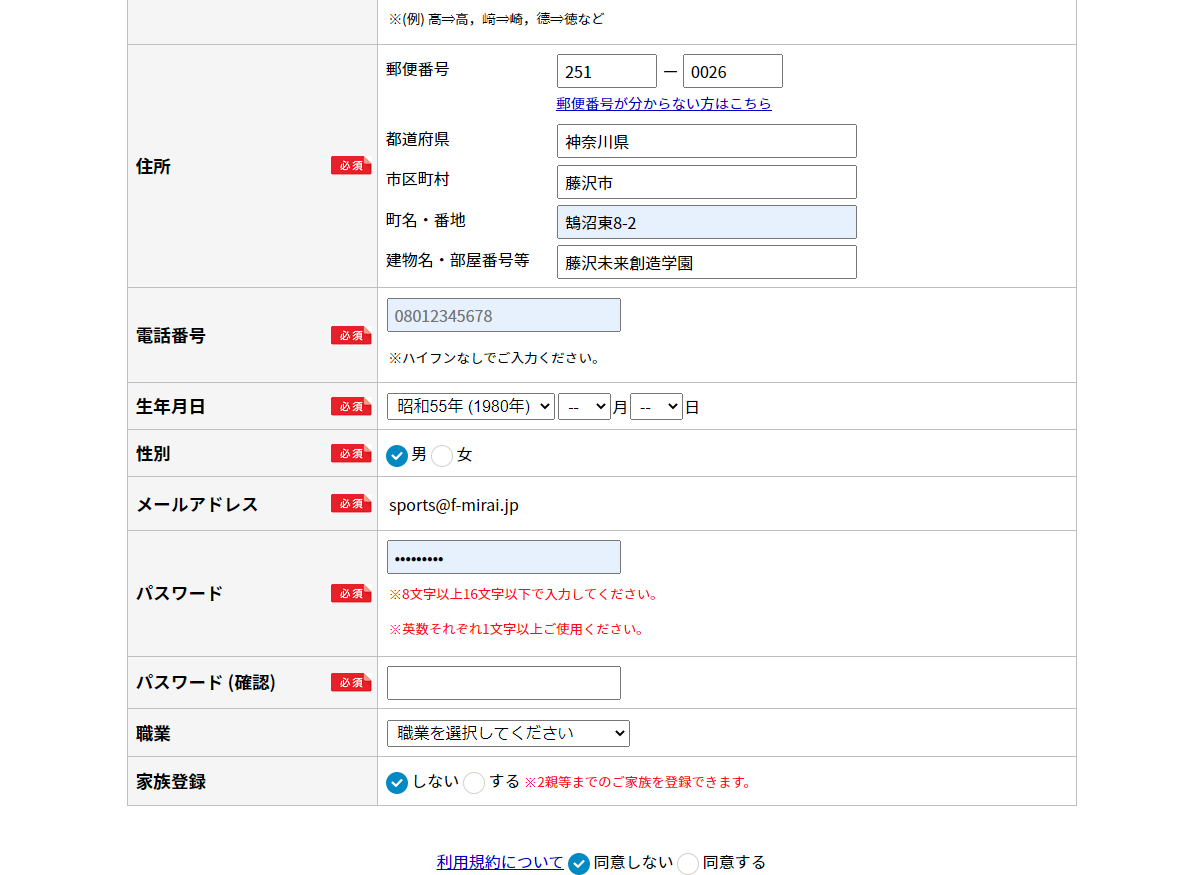Click the 都道府県 prefecture input field
The height and width of the screenshot is (875, 1178).
pyautogui.click(x=706, y=141)
